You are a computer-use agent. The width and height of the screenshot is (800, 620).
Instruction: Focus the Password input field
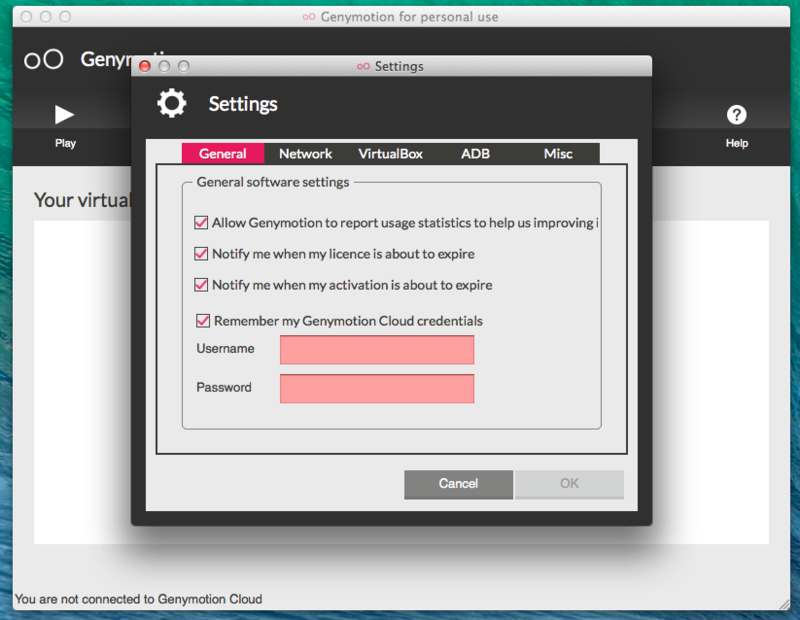point(377,388)
